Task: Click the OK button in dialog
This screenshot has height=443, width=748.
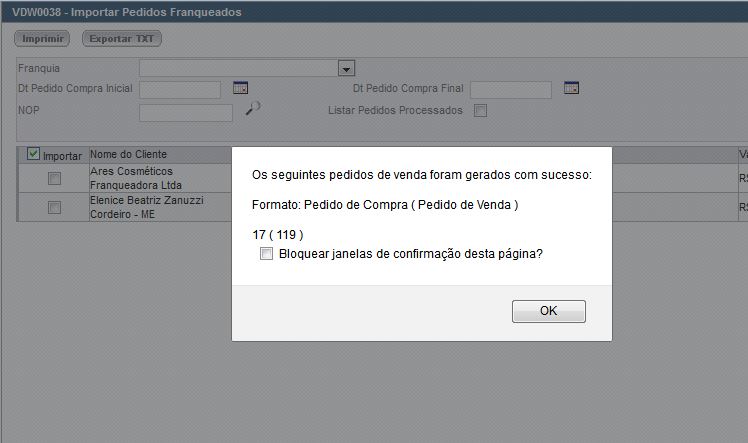Action: pyautogui.click(x=548, y=311)
